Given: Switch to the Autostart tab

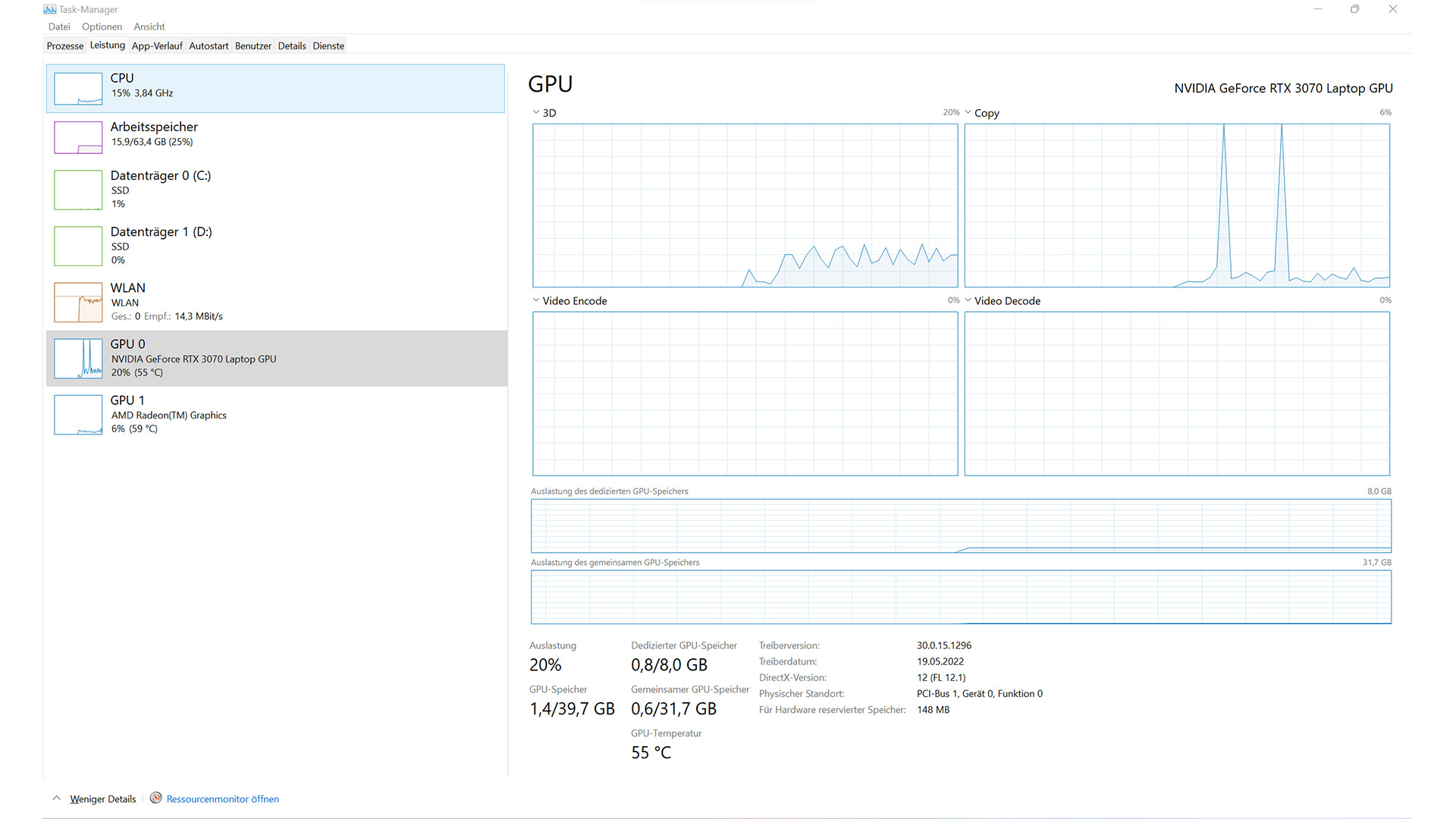Looking at the screenshot, I should click(x=209, y=45).
